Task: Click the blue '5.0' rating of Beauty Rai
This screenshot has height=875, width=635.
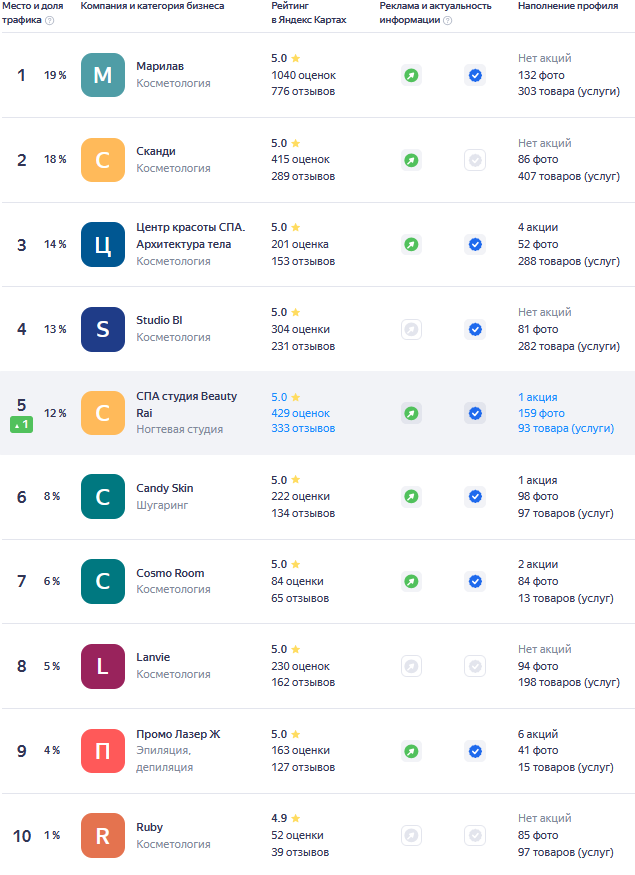Action: click(279, 397)
